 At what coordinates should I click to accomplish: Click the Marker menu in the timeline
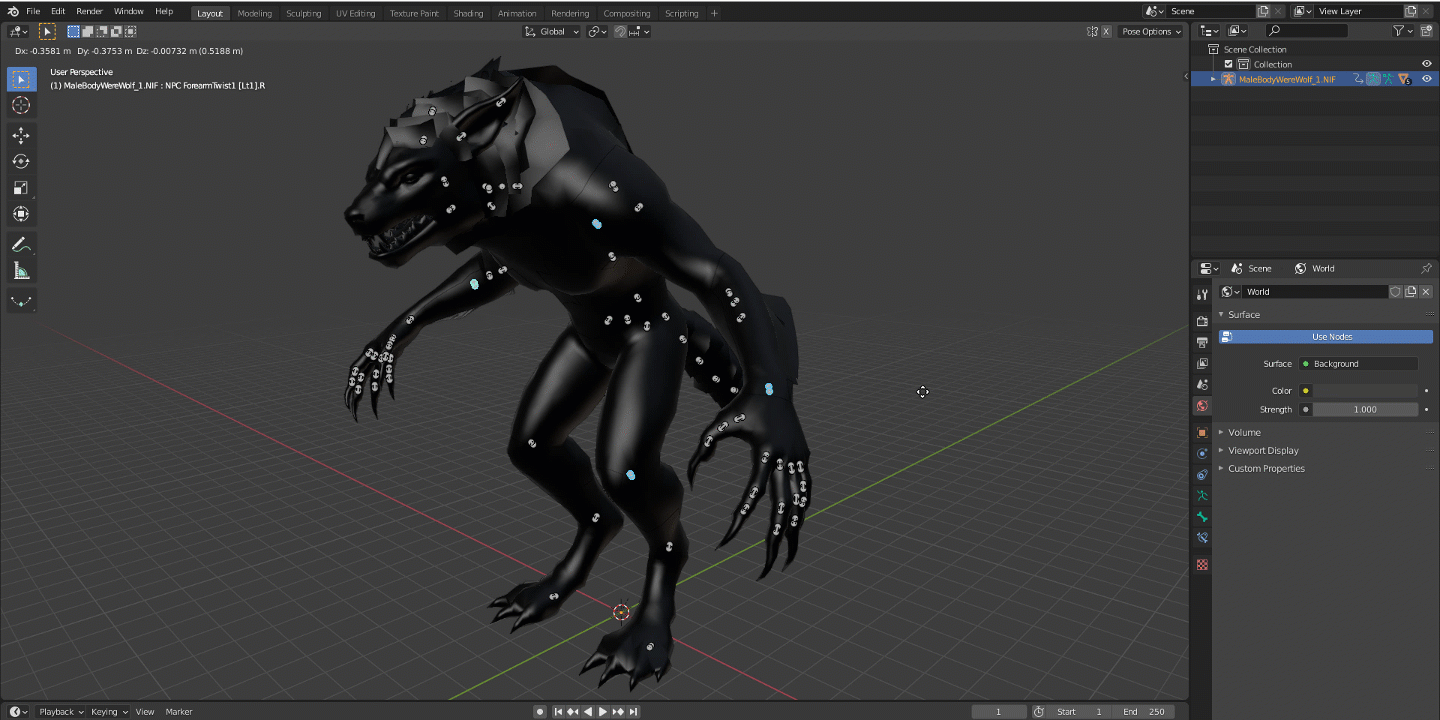179,712
